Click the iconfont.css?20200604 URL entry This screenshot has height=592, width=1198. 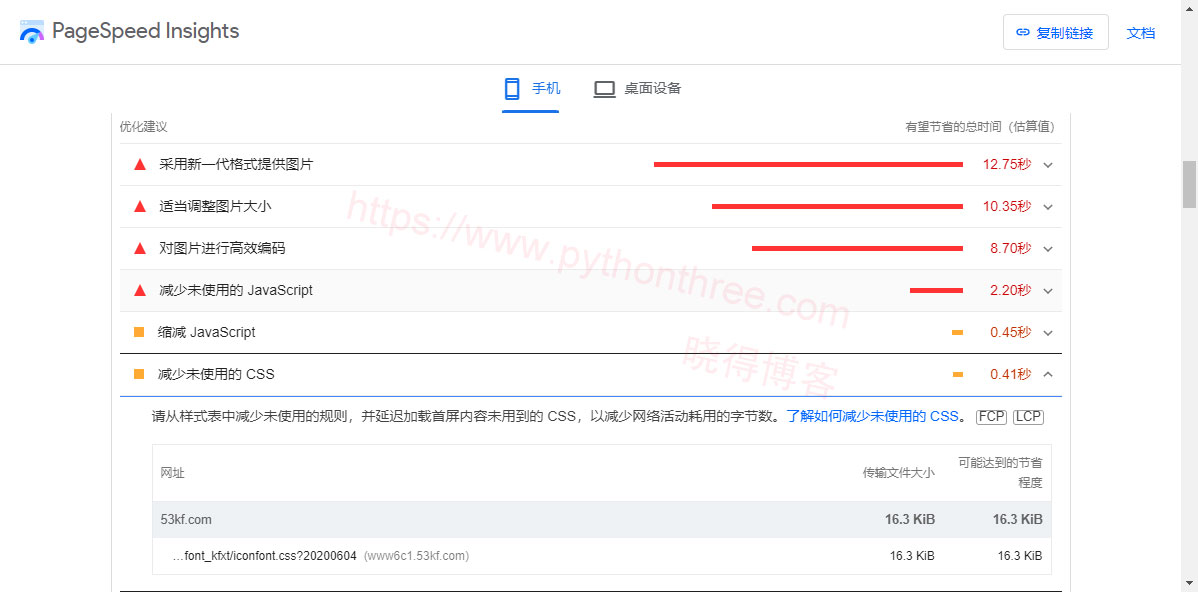click(x=265, y=556)
